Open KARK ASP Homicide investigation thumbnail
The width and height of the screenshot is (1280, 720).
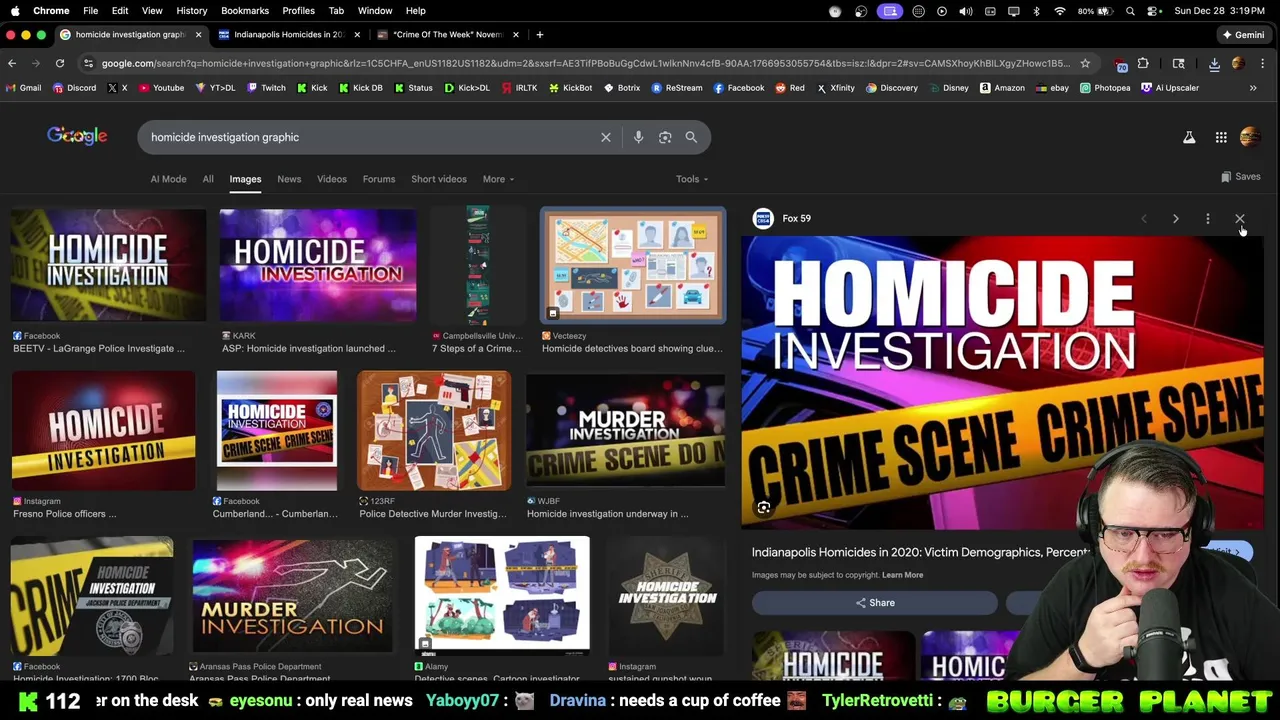pyautogui.click(x=318, y=265)
